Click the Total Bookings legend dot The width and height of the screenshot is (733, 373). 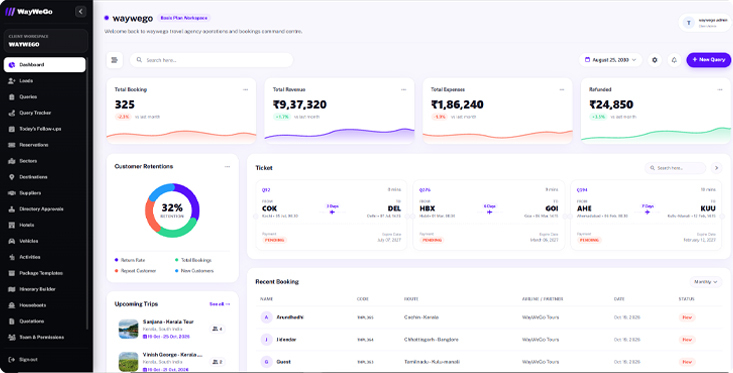click(x=177, y=260)
